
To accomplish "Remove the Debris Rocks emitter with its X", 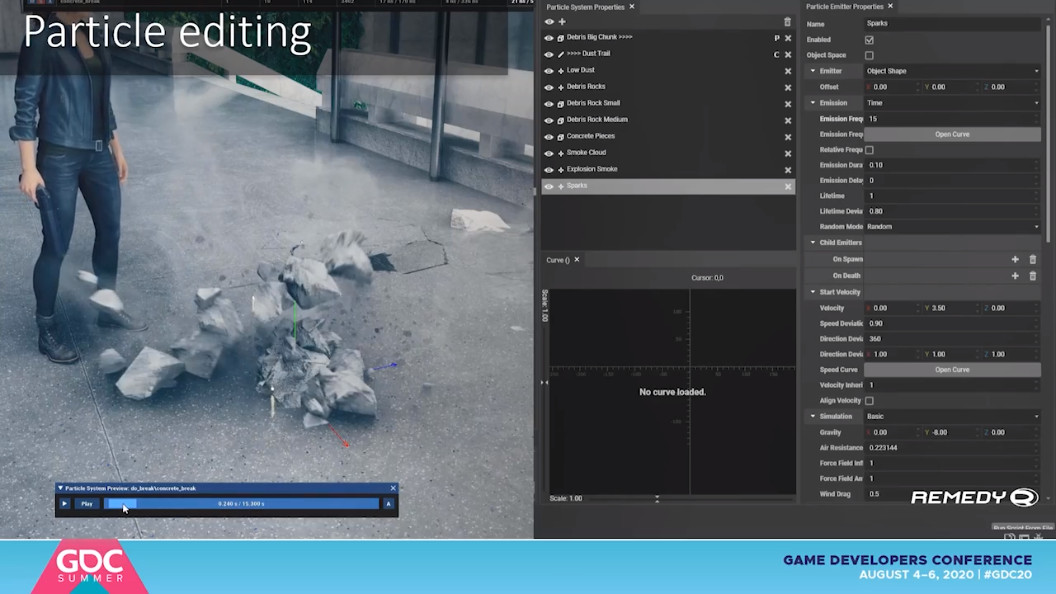I will coord(788,87).
